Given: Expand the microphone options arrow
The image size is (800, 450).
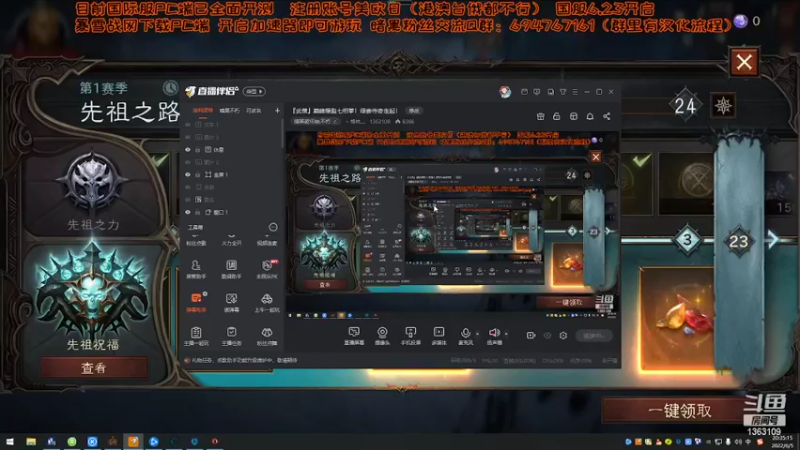Looking at the screenshot, I should pyautogui.click(x=477, y=334).
